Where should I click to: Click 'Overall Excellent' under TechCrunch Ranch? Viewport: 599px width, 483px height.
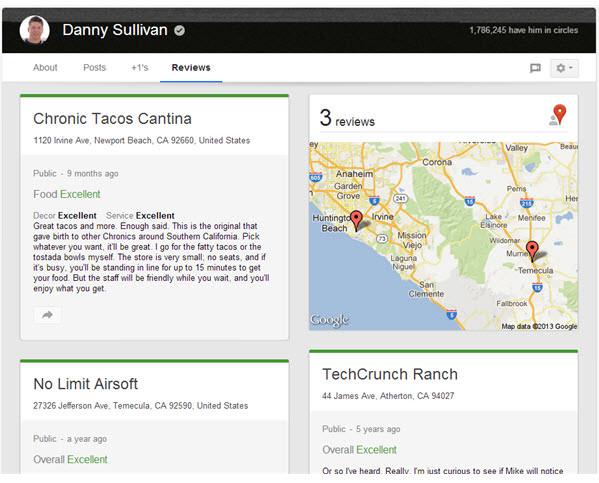pyautogui.click(x=359, y=450)
